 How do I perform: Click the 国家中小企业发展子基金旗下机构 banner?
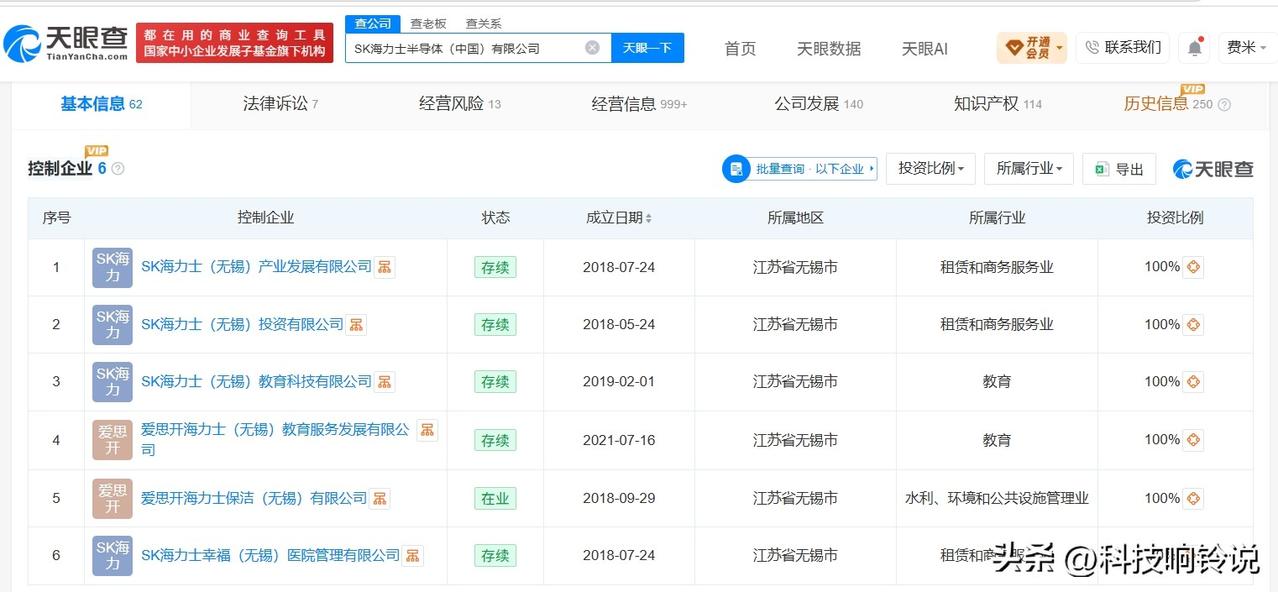(234, 42)
